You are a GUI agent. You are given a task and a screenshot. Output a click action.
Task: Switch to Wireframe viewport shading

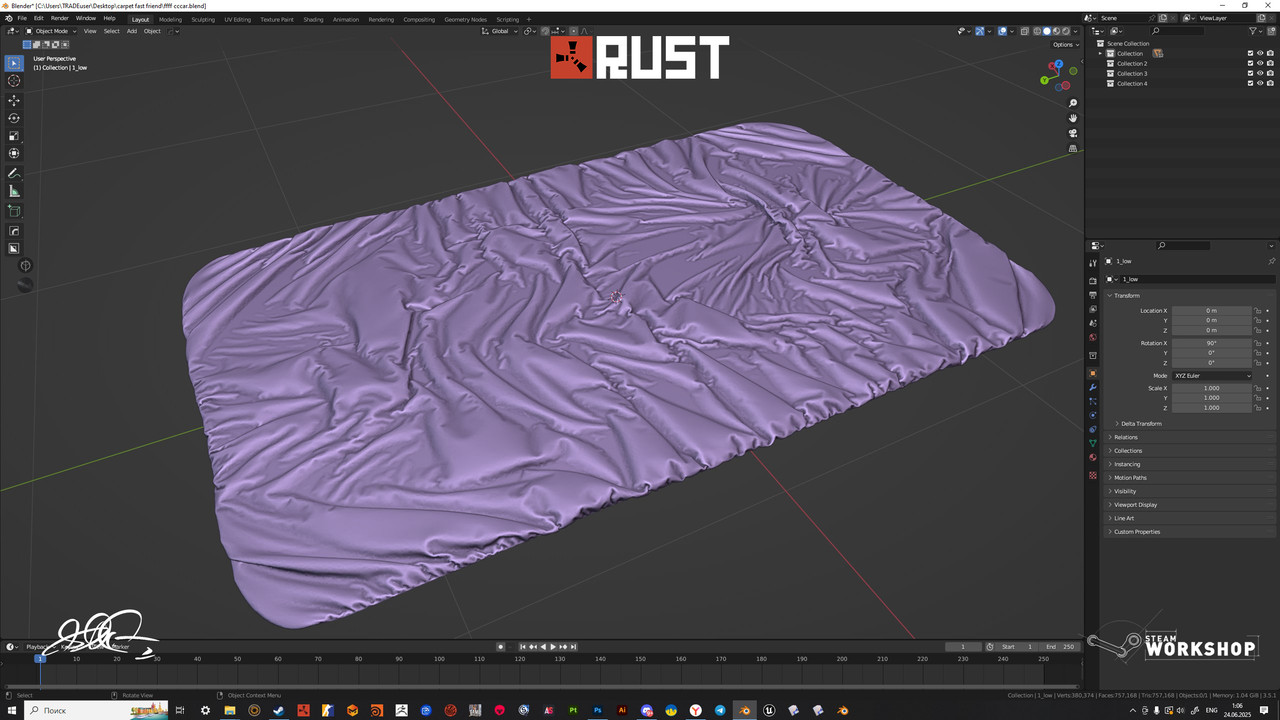1037,31
